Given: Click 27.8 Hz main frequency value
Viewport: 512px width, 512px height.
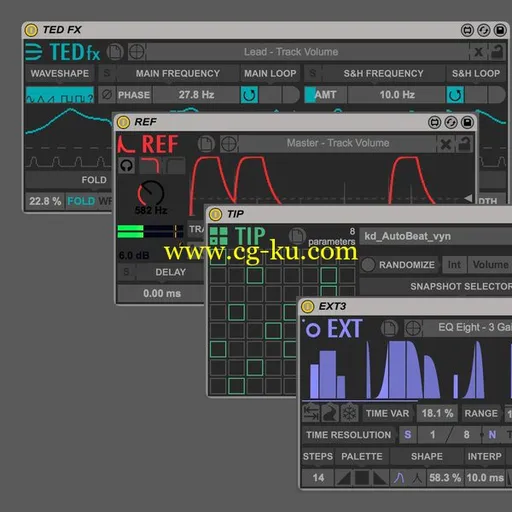Looking at the screenshot, I should tap(196, 95).
